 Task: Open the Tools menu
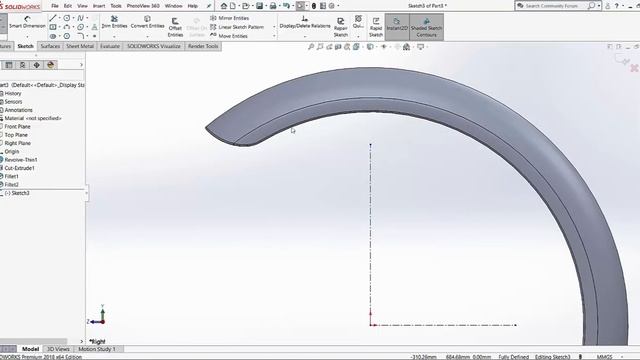tap(116, 6)
